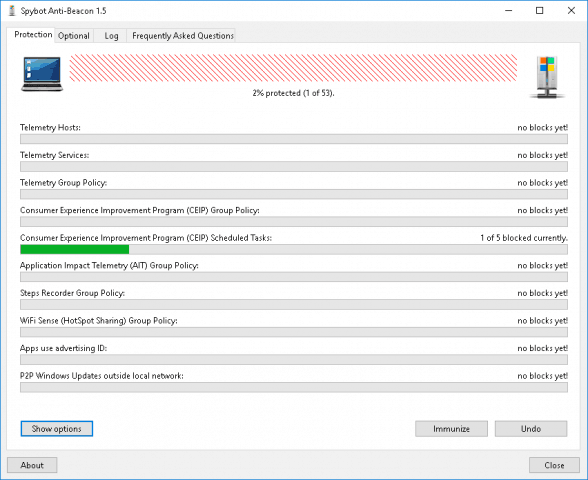Click the Show options button
The image size is (588, 480).
(x=57, y=429)
